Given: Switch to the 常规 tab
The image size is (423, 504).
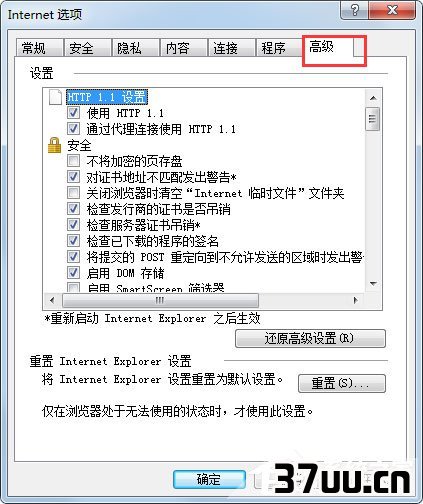Looking at the screenshot, I should click(34, 48).
